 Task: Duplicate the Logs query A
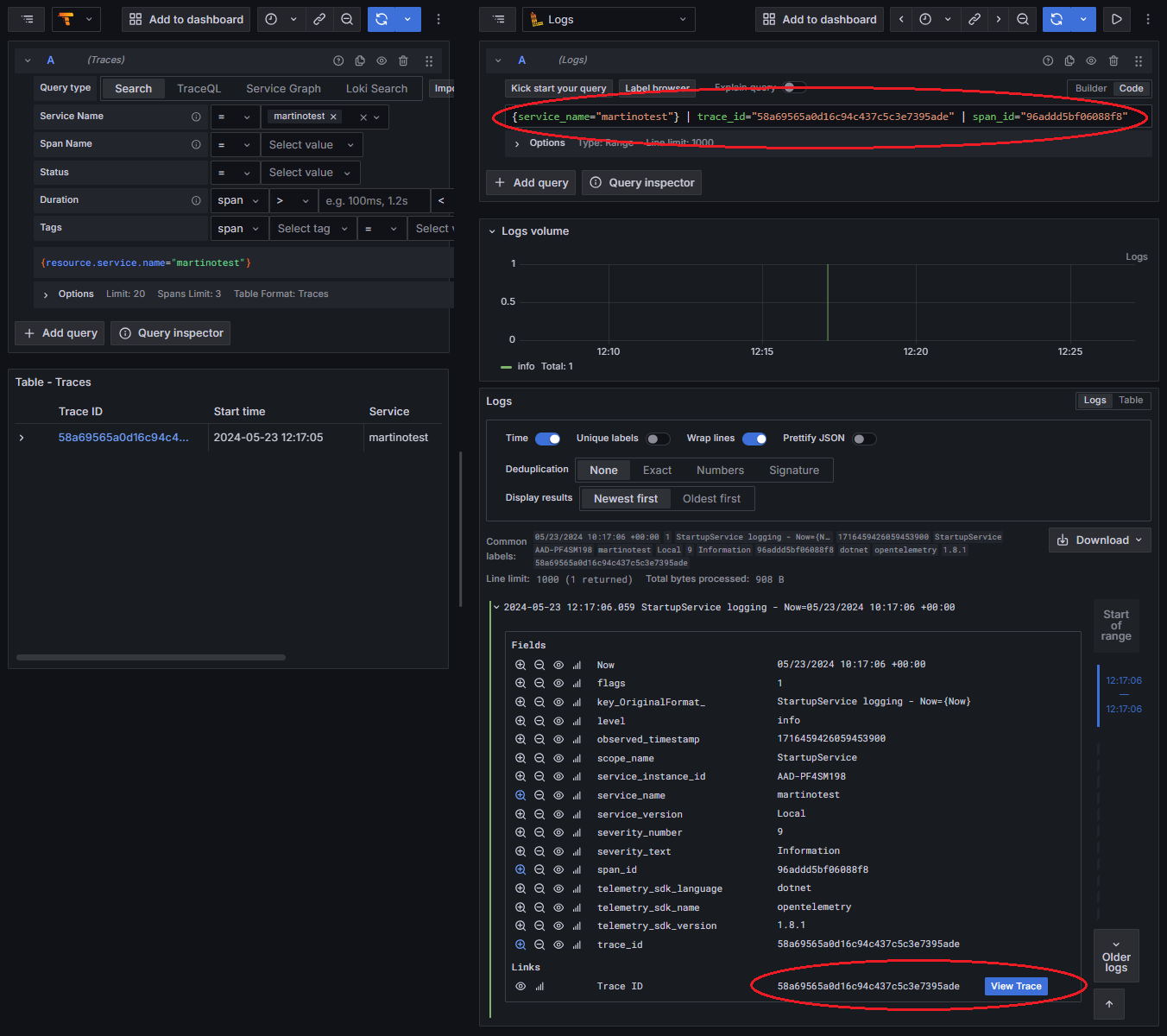coord(1069,60)
